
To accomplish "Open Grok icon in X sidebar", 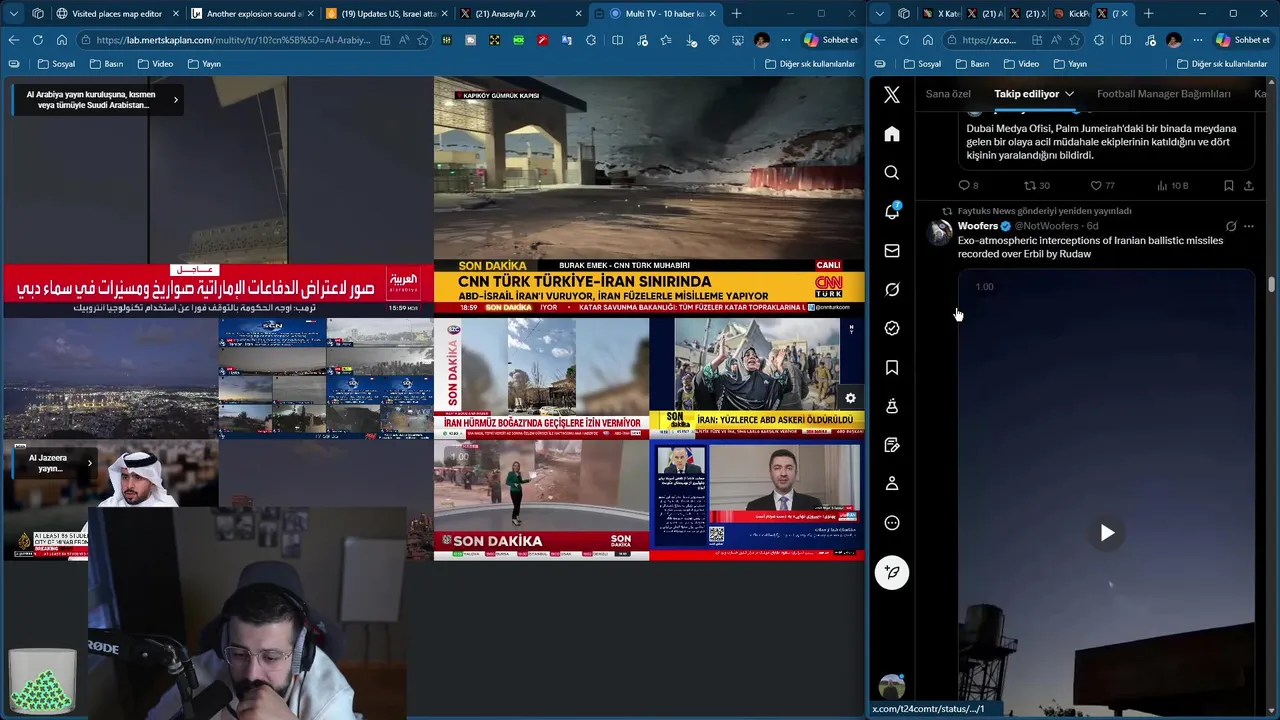I will [x=892, y=289].
